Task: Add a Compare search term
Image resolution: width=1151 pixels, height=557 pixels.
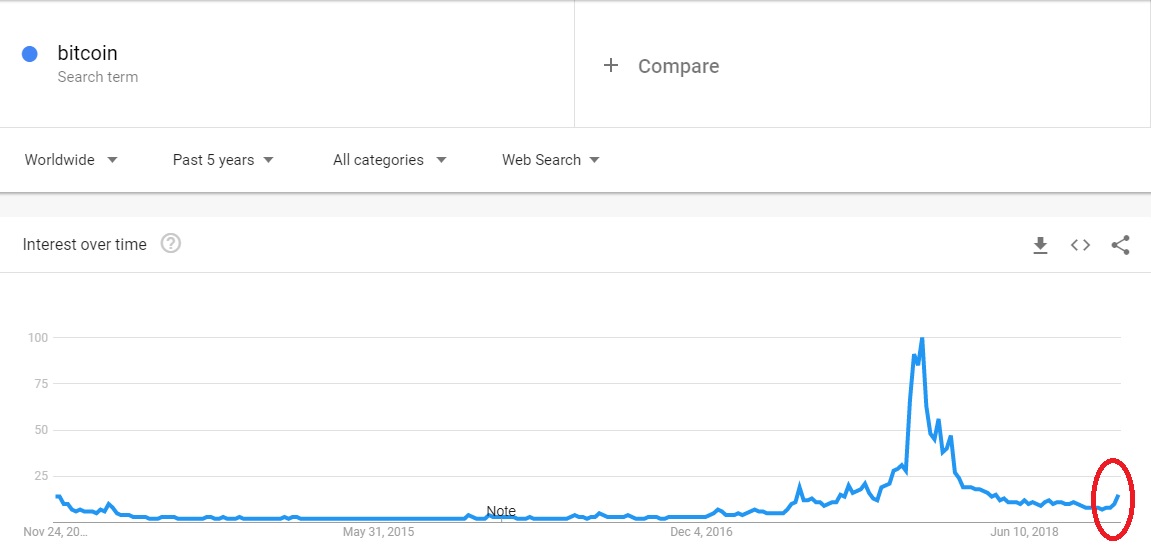Action: click(x=863, y=64)
